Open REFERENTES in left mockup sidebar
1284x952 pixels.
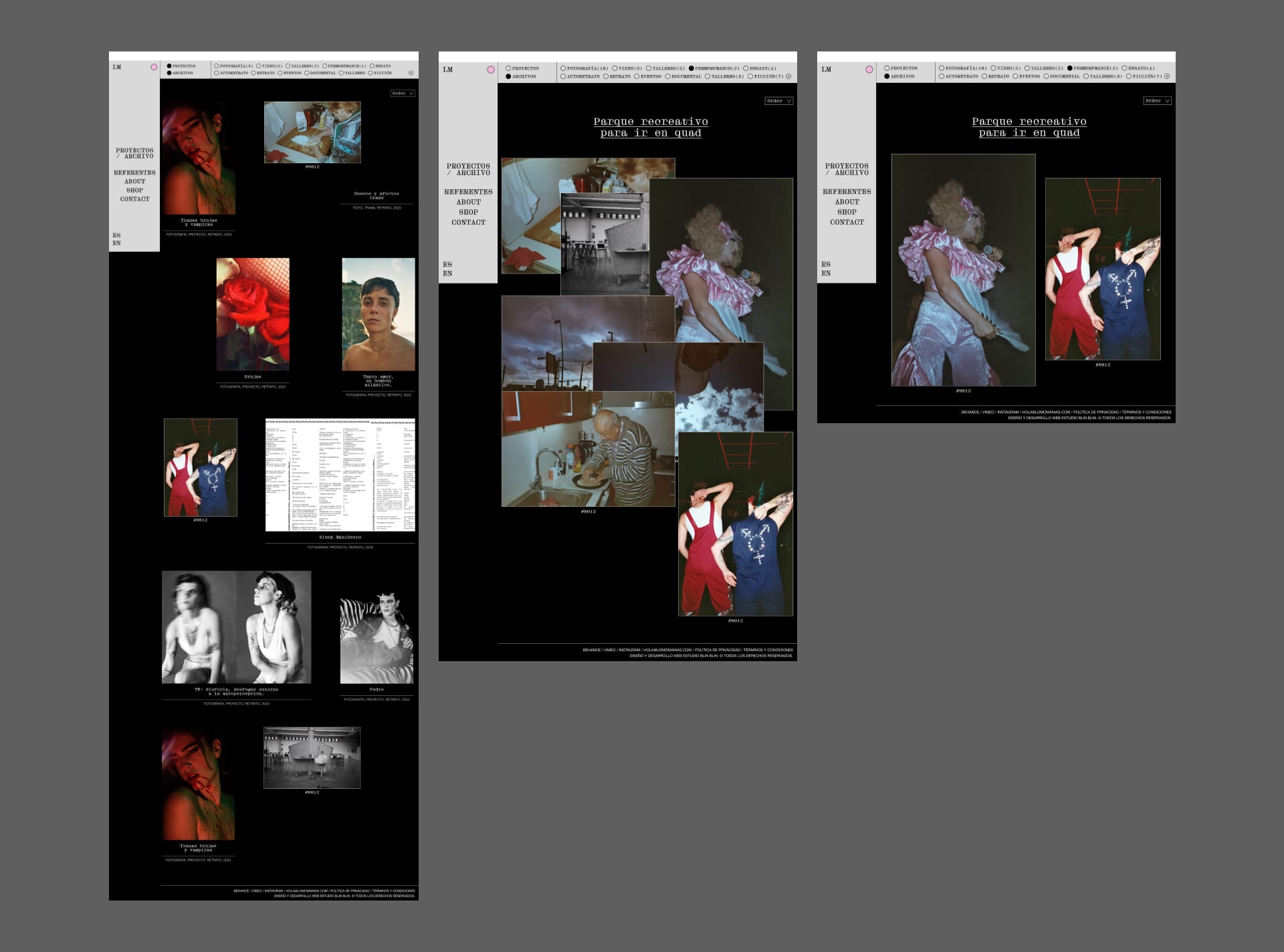(134, 172)
